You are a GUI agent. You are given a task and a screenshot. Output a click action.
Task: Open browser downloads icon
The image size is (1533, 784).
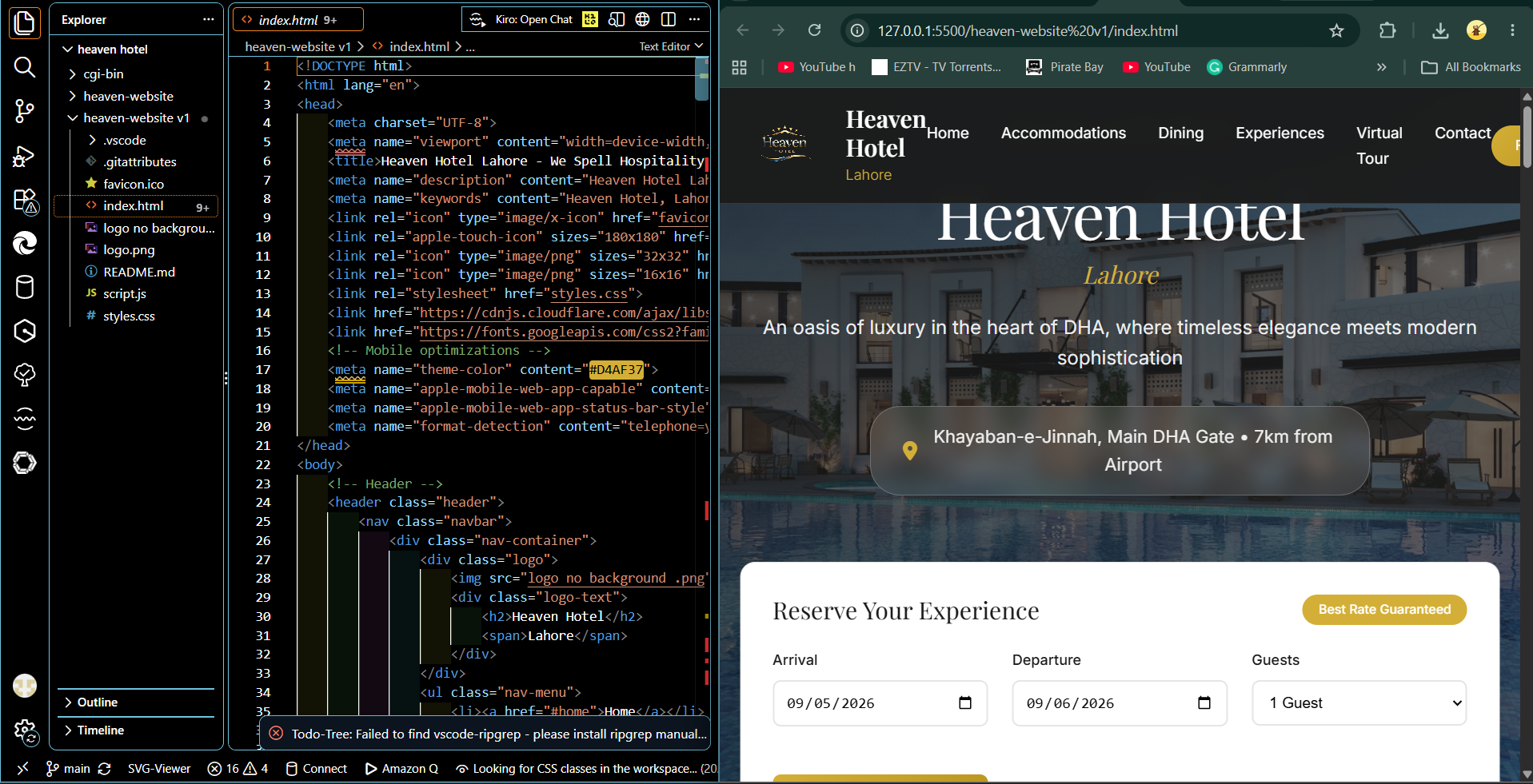click(1440, 30)
